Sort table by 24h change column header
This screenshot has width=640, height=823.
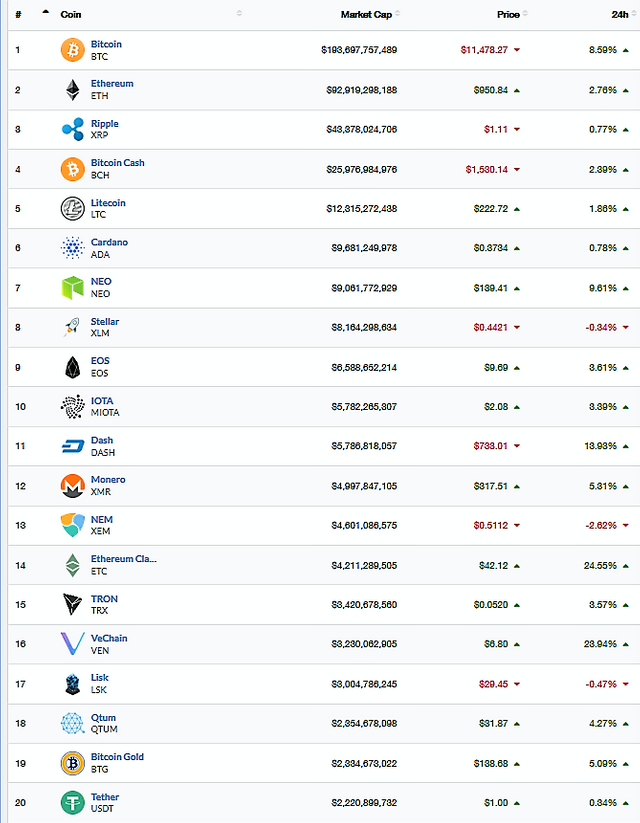coord(620,14)
